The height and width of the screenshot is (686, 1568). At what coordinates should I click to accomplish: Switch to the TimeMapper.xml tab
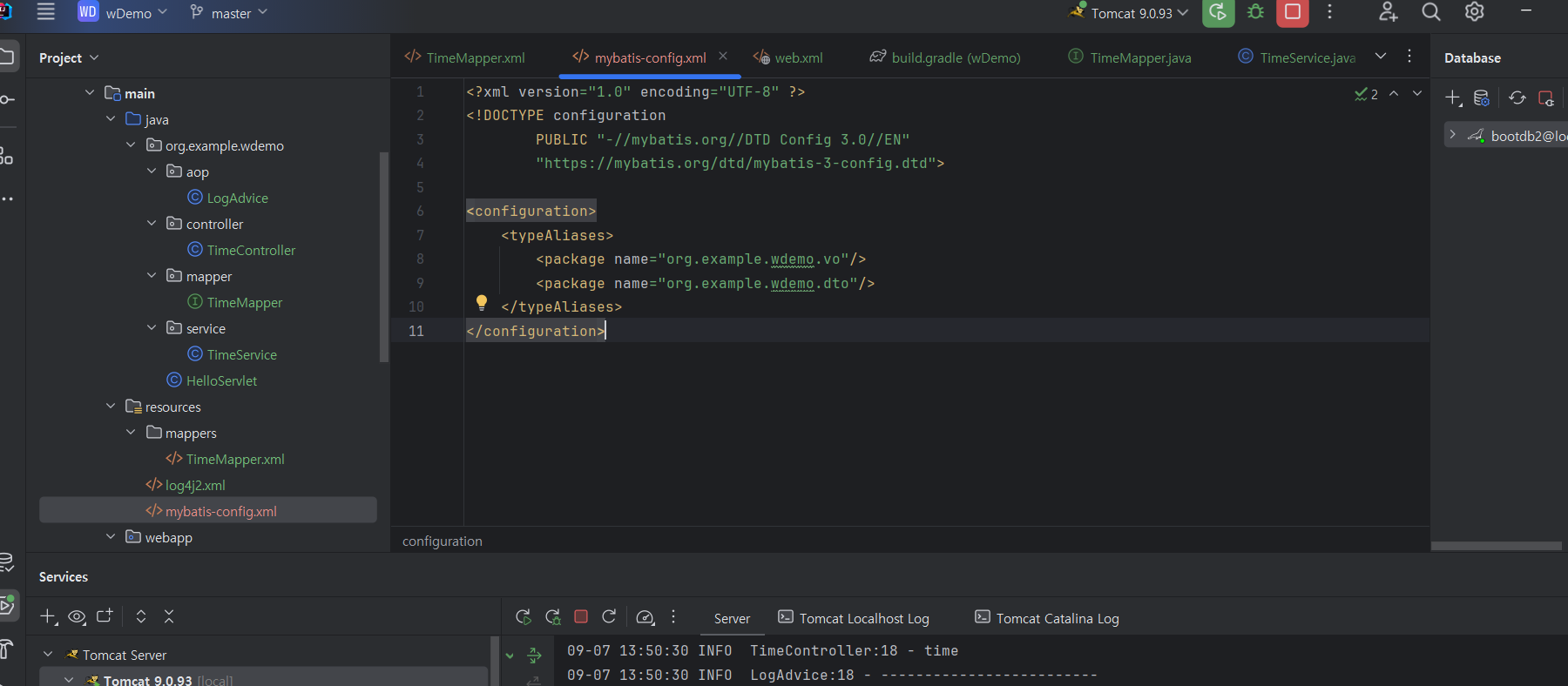[464, 57]
